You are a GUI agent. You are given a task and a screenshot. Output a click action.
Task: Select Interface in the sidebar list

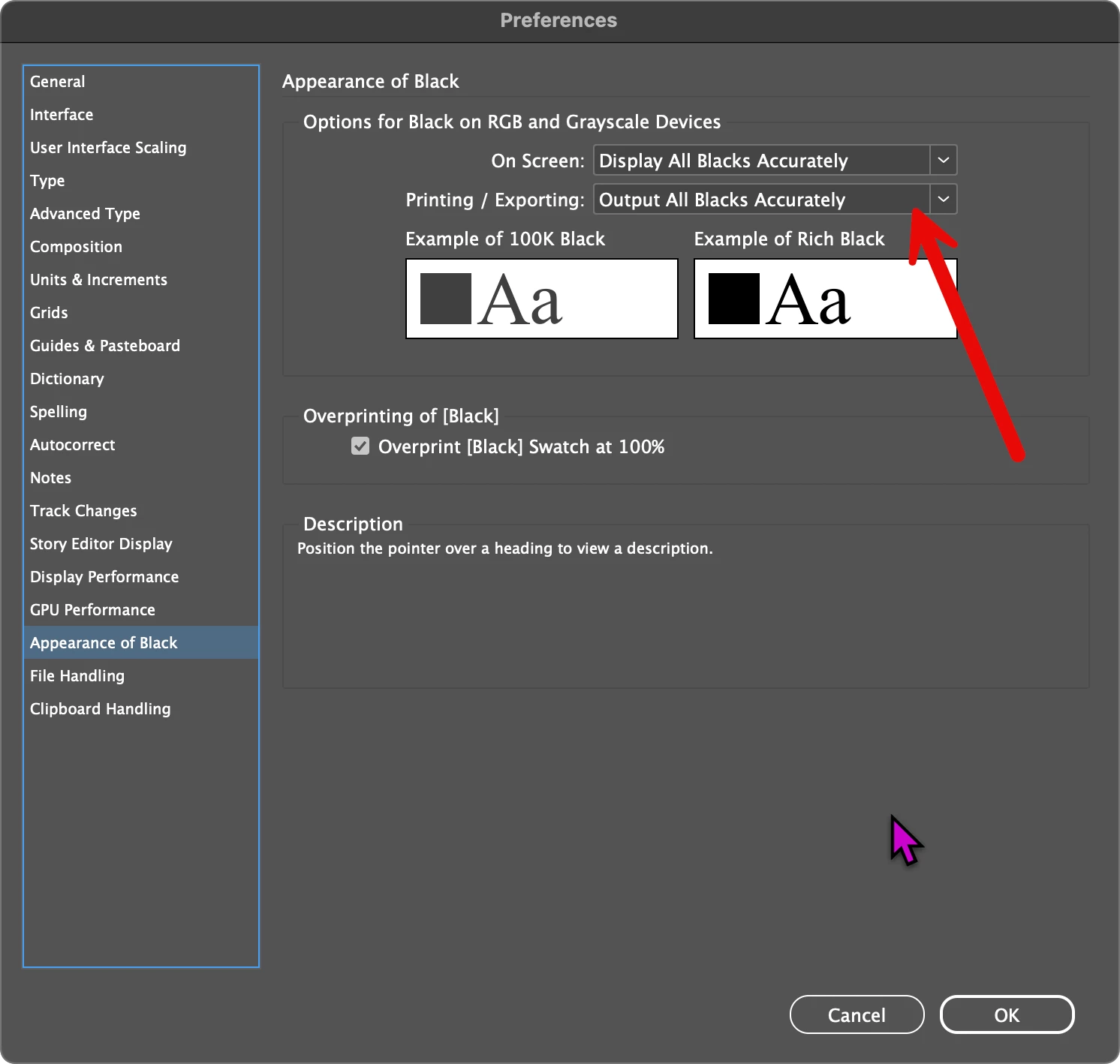(x=141, y=115)
